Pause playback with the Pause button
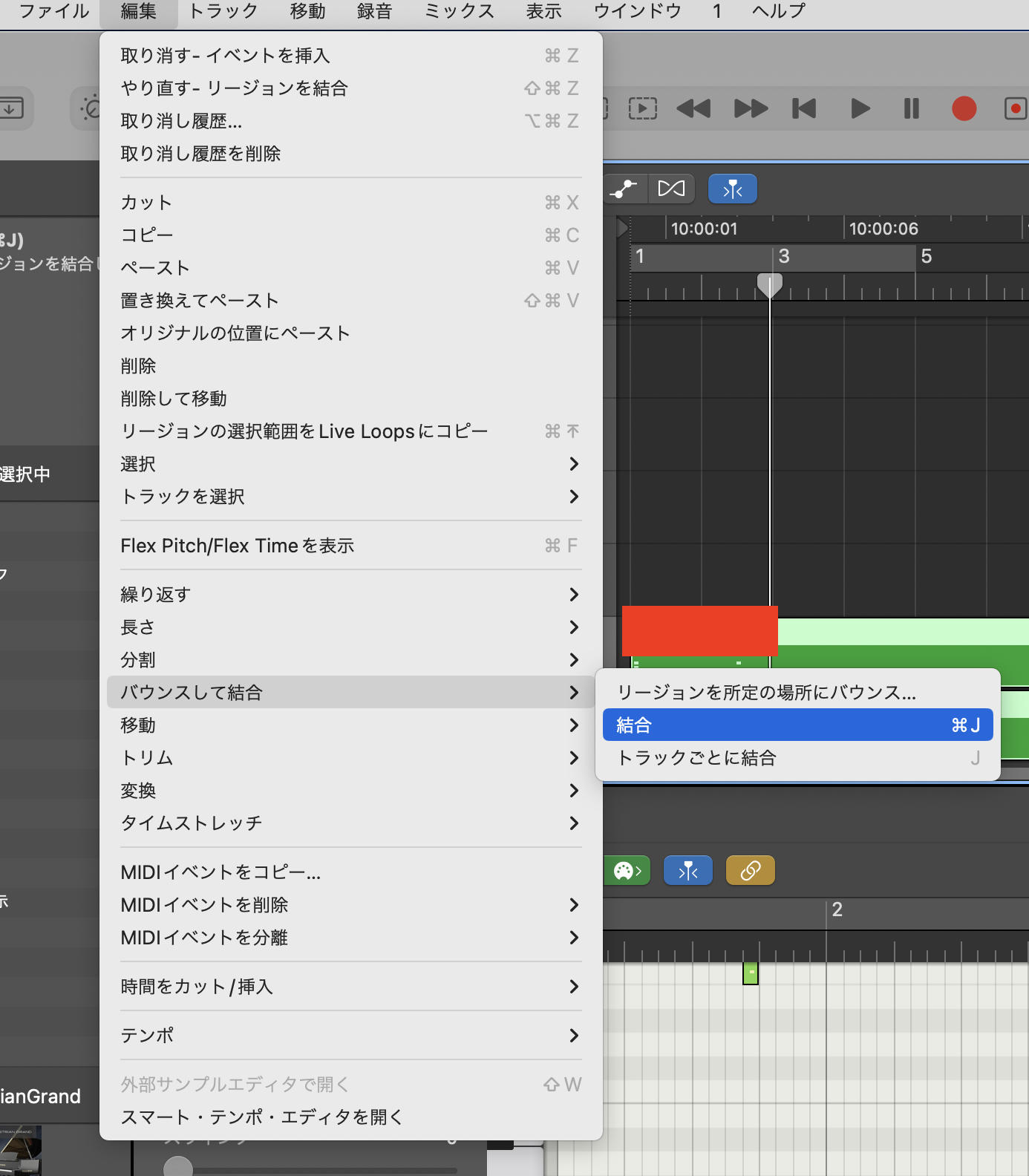Image resolution: width=1029 pixels, height=1176 pixels. tap(911, 109)
